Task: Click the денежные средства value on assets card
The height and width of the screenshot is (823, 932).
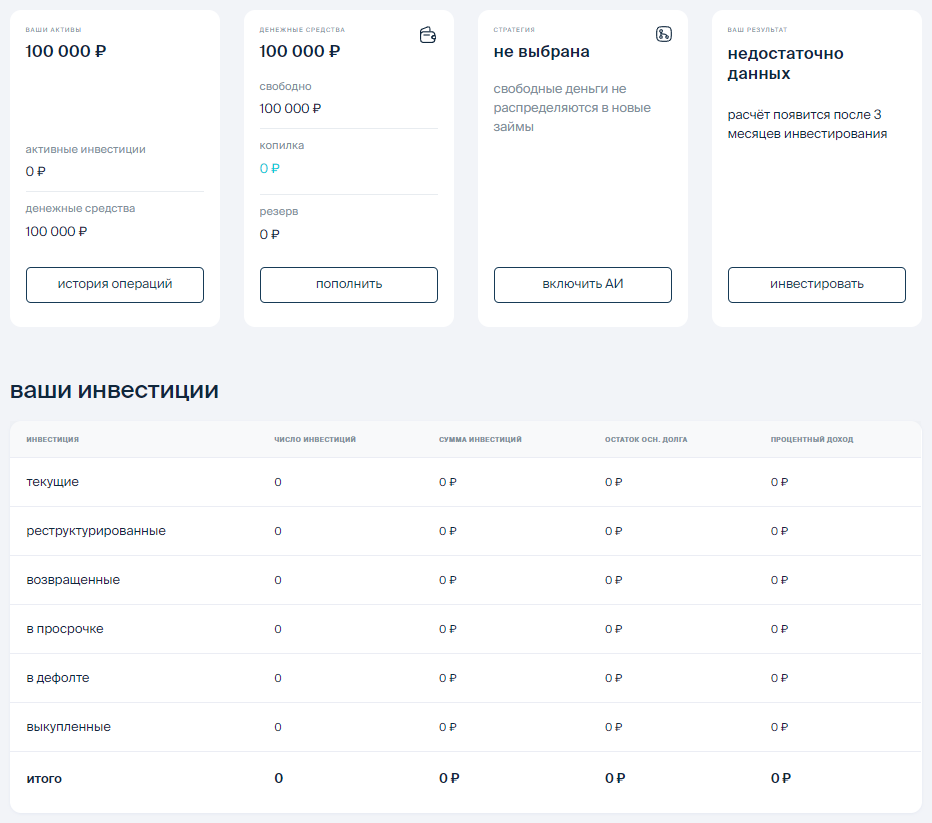Action: click(56, 230)
